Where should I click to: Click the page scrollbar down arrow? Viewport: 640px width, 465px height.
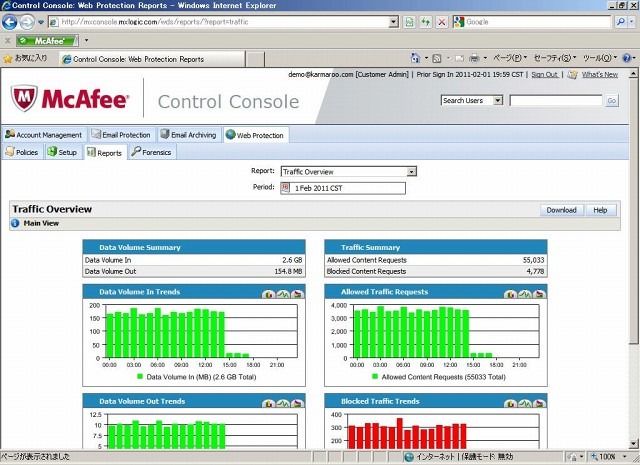[633, 444]
